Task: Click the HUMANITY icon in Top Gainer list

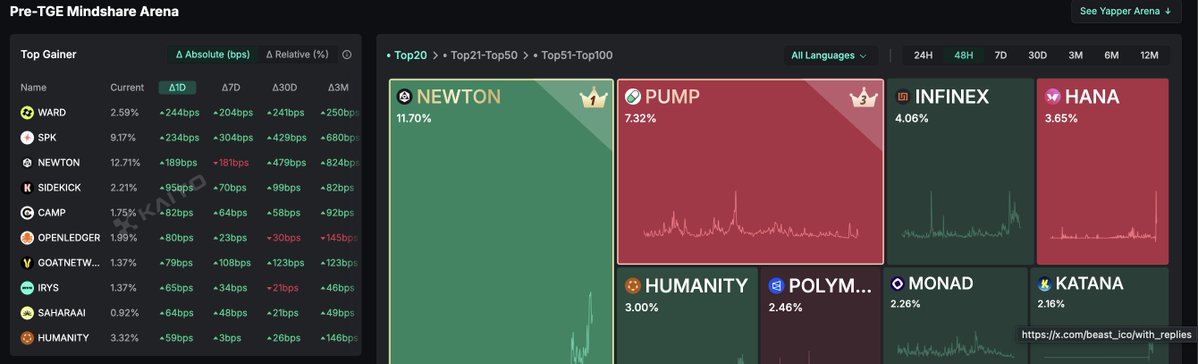Action: [27, 338]
